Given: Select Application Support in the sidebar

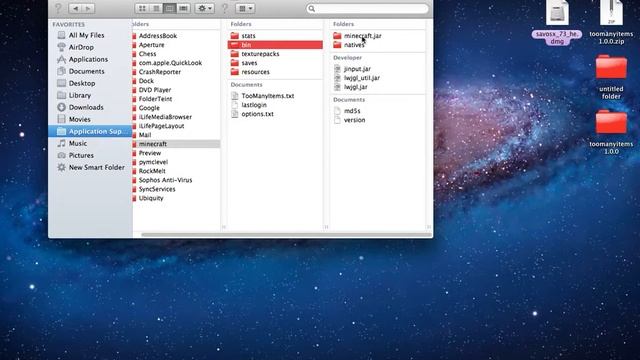Looking at the screenshot, I should [x=90, y=131].
